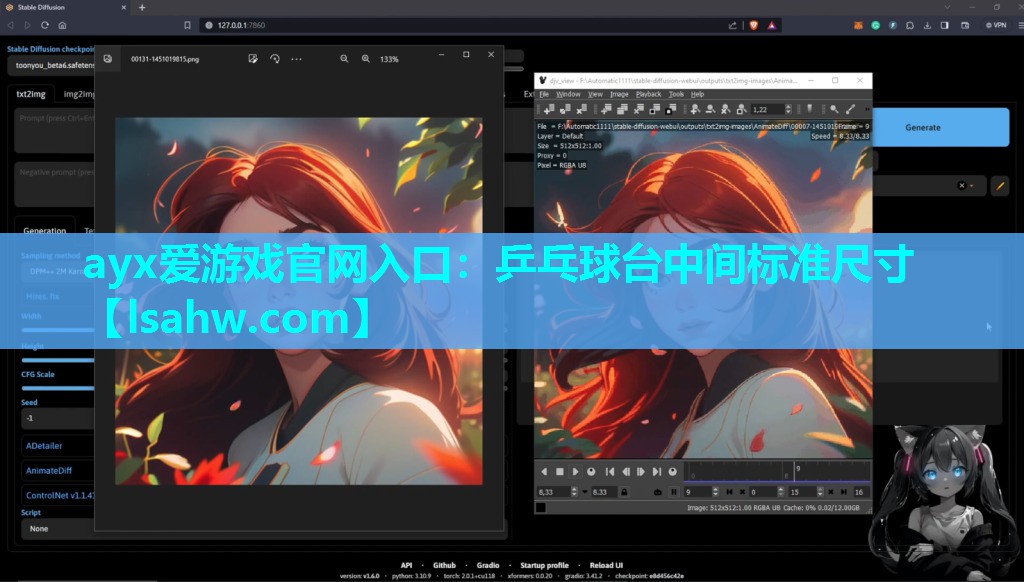Expand the ControlNet v1.1.4 section
Viewport: 1024px width, 582px height.
pos(59,495)
